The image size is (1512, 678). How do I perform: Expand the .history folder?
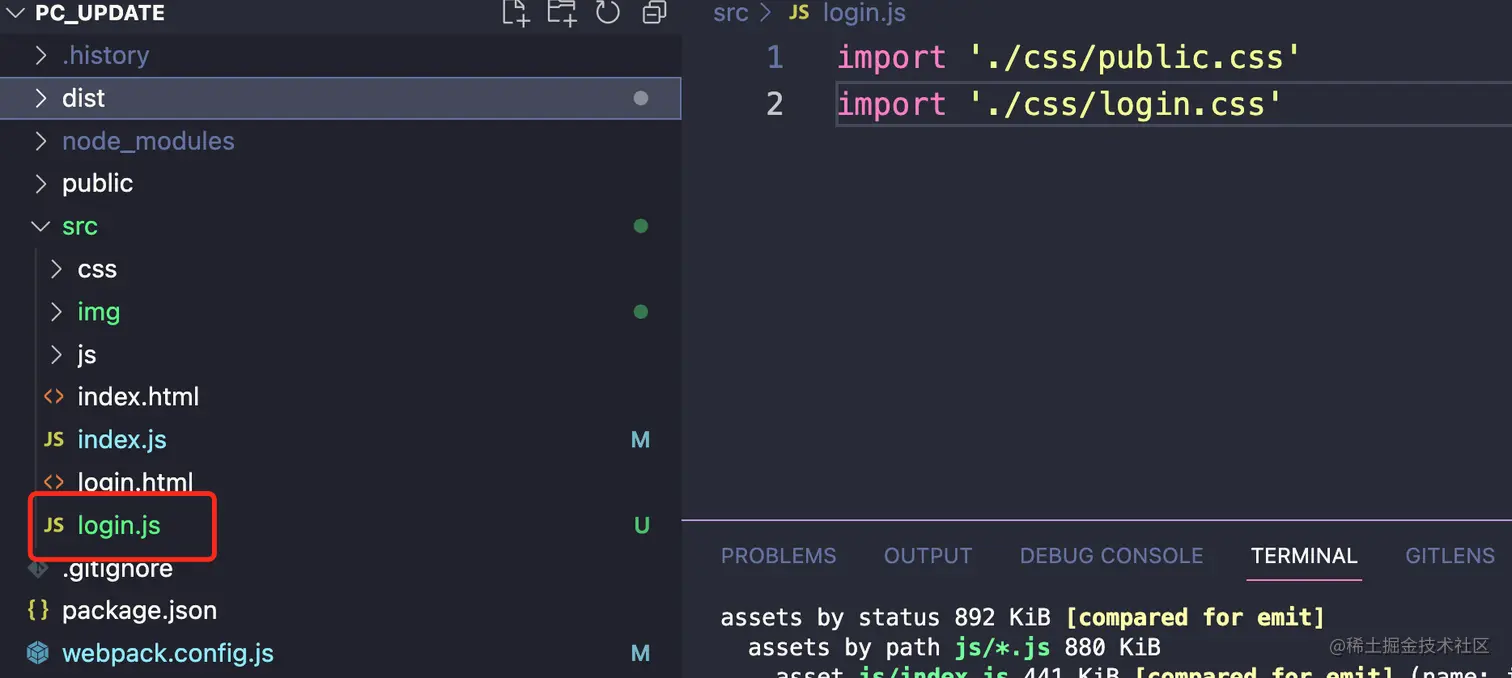click(40, 55)
